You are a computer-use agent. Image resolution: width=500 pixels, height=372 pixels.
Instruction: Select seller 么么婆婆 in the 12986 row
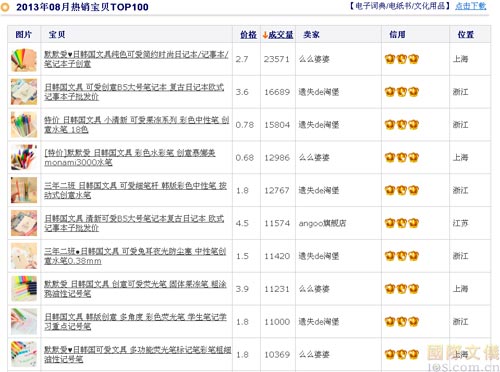pos(314,157)
